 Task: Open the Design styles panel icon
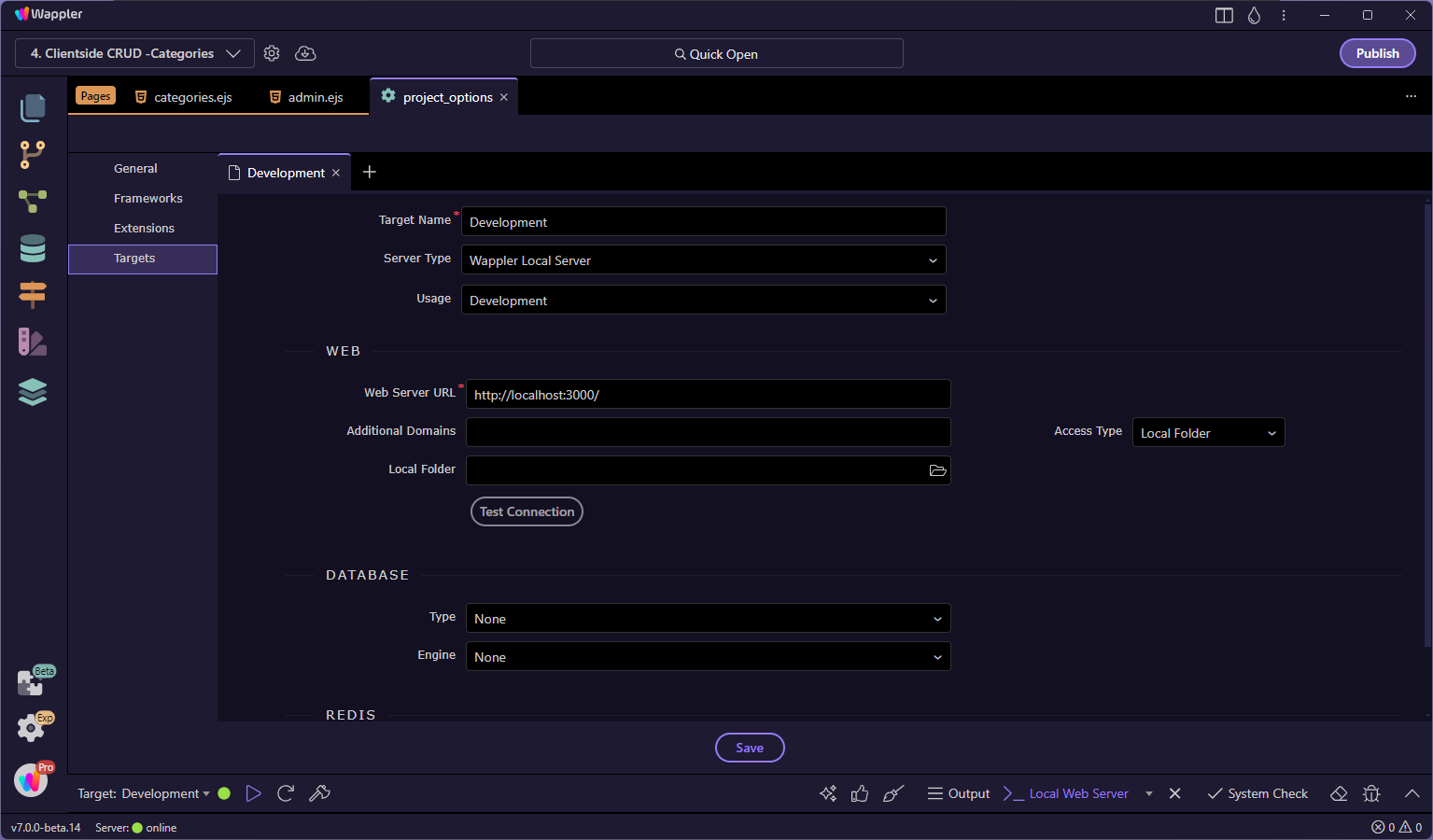33,342
